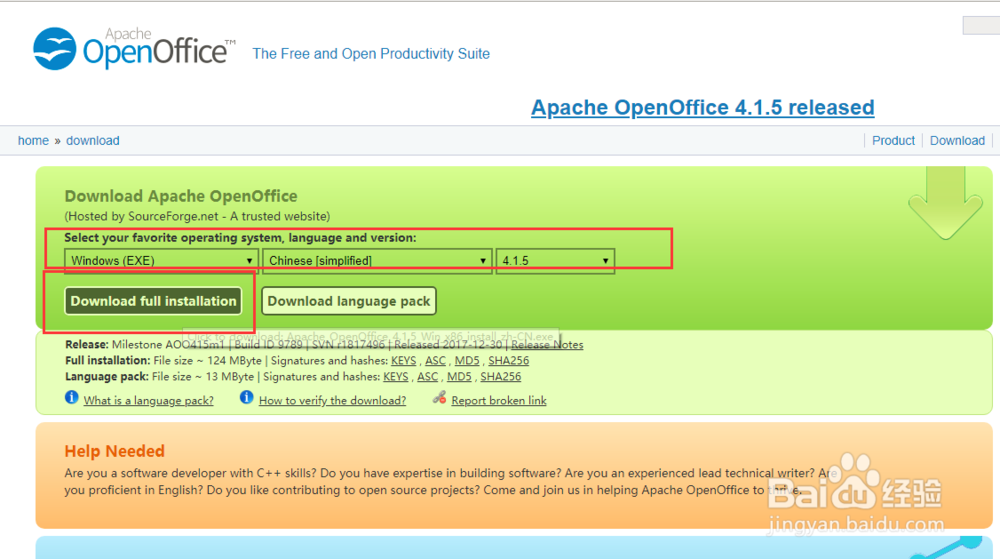Click Download full installation button
The width and height of the screenshot is (1000, 559).
coord(153,301)
